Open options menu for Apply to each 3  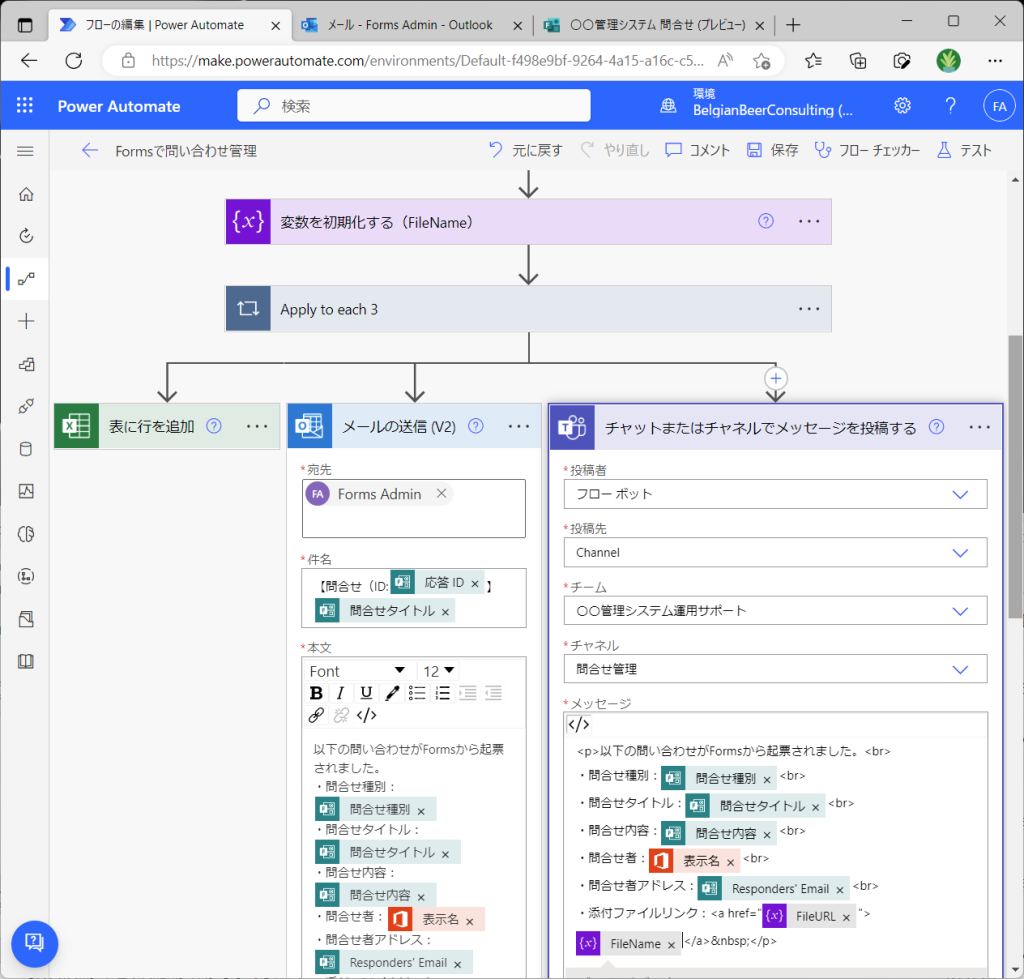pos(808,308)
